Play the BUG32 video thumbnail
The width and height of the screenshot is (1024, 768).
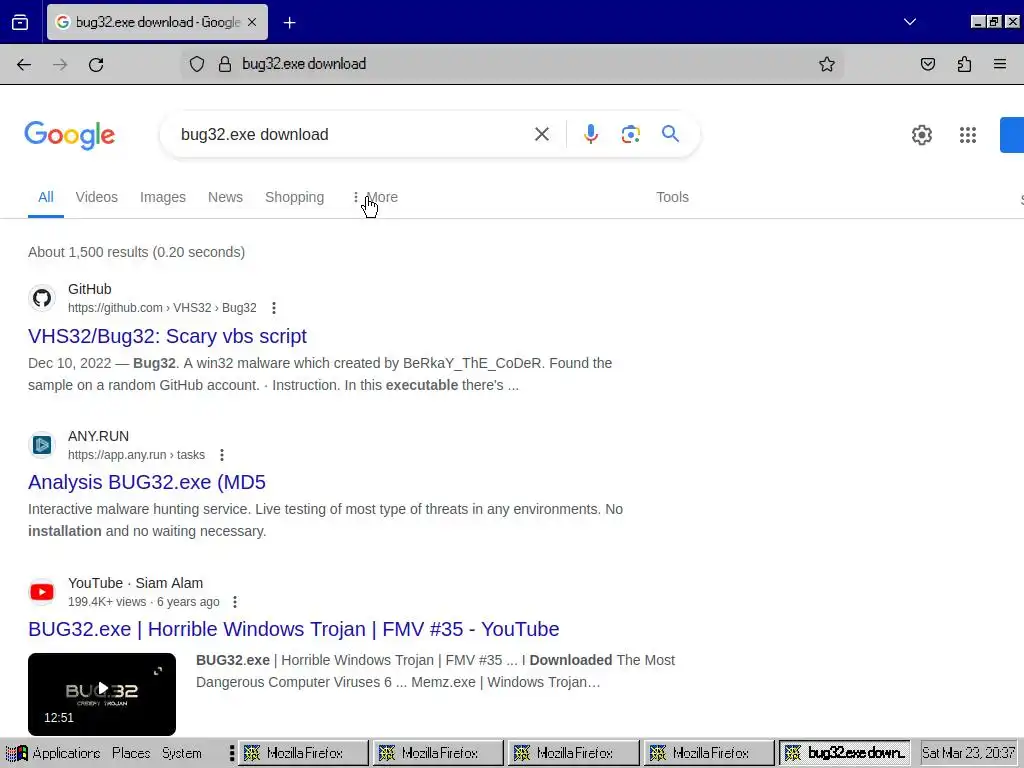(102, 694)
